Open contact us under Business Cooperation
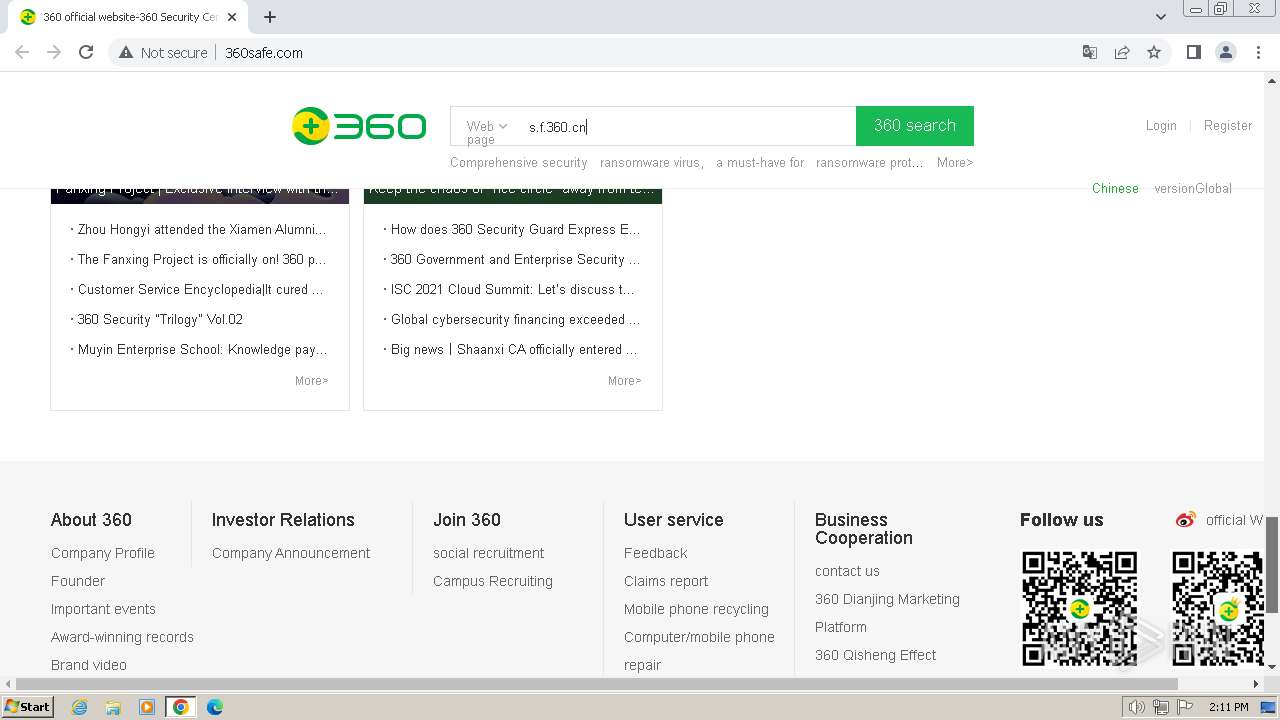1280x720 pixels. pyautogui.click(x=847, y=571)
